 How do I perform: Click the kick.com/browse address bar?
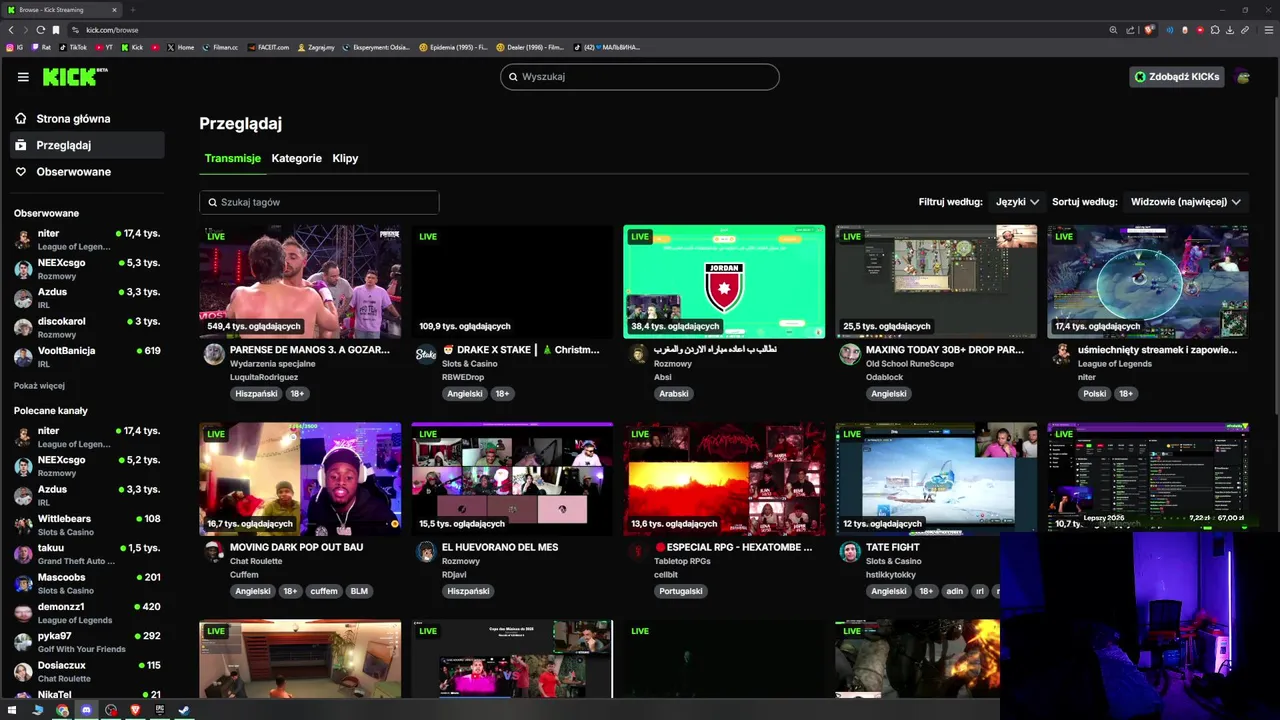pos(590,30)
